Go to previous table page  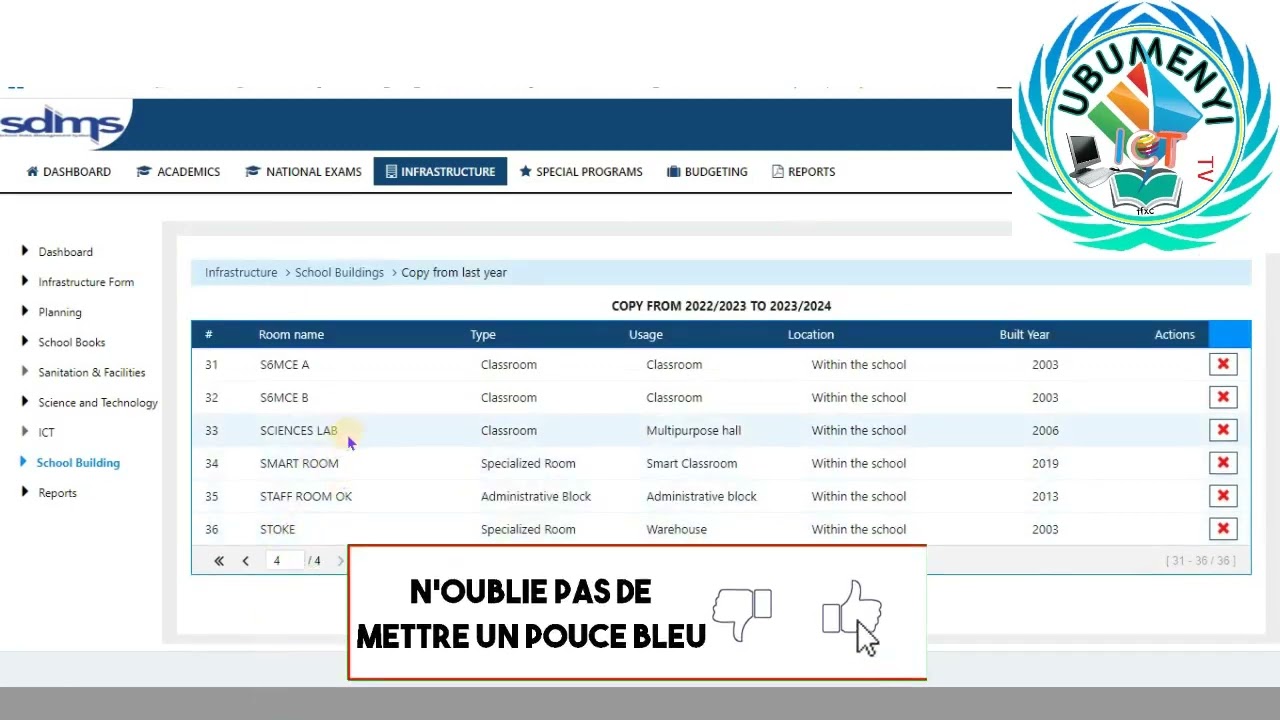(x=246, y=561)
